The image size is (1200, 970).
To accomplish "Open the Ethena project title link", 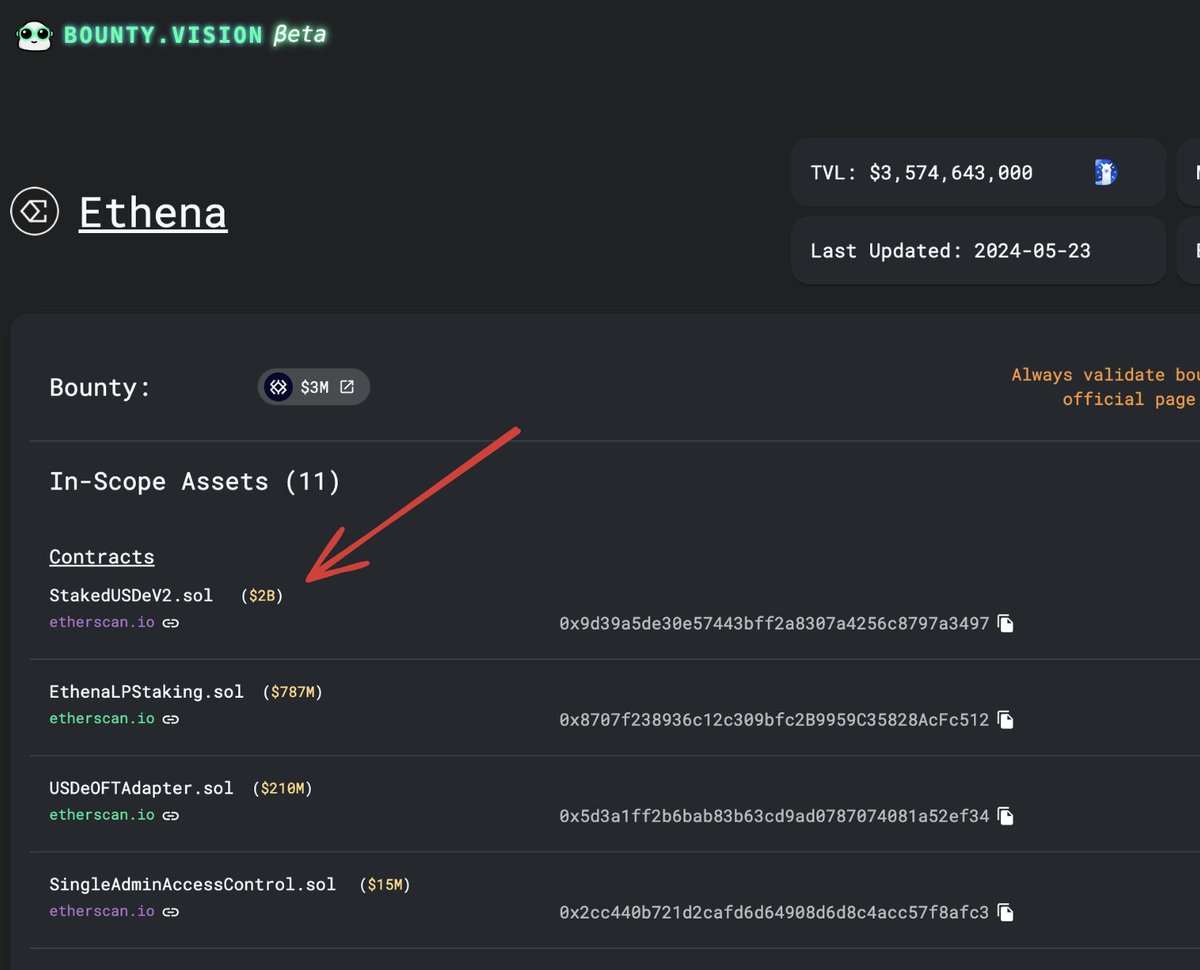I will click(x=153, y=213).
